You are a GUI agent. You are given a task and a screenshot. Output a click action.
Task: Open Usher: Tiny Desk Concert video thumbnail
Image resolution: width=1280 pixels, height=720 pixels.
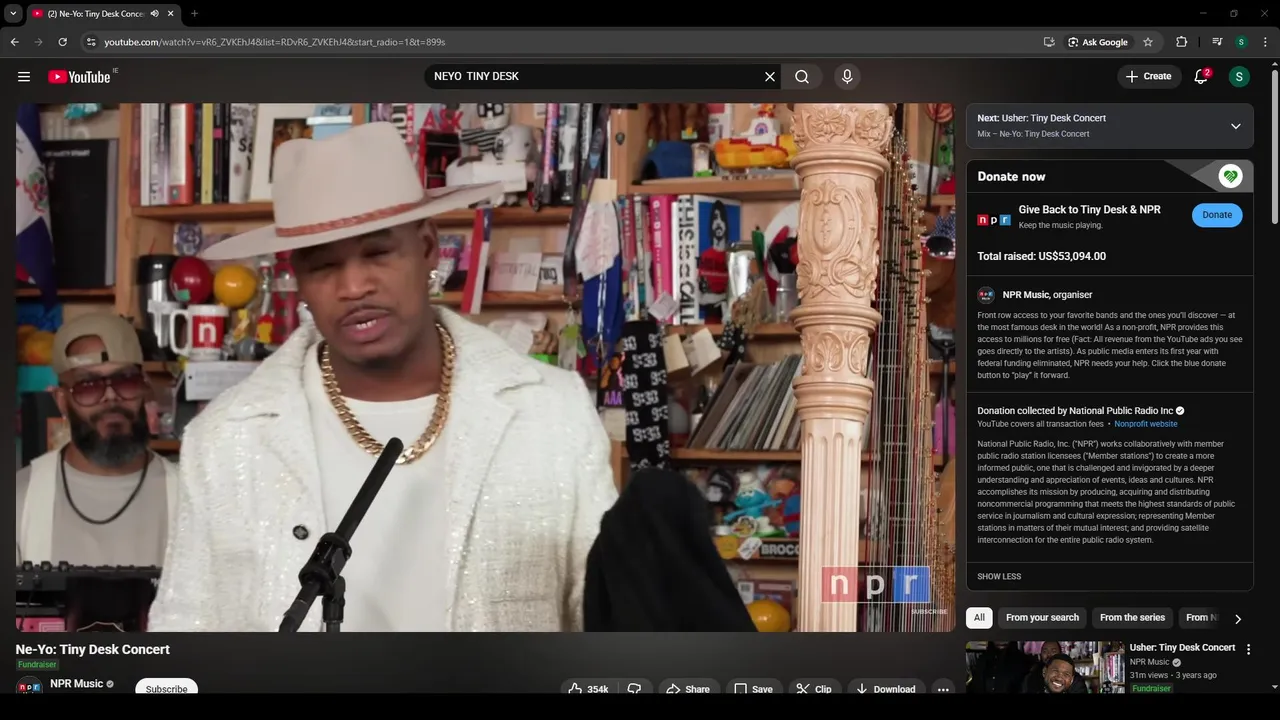(1045, 667)
